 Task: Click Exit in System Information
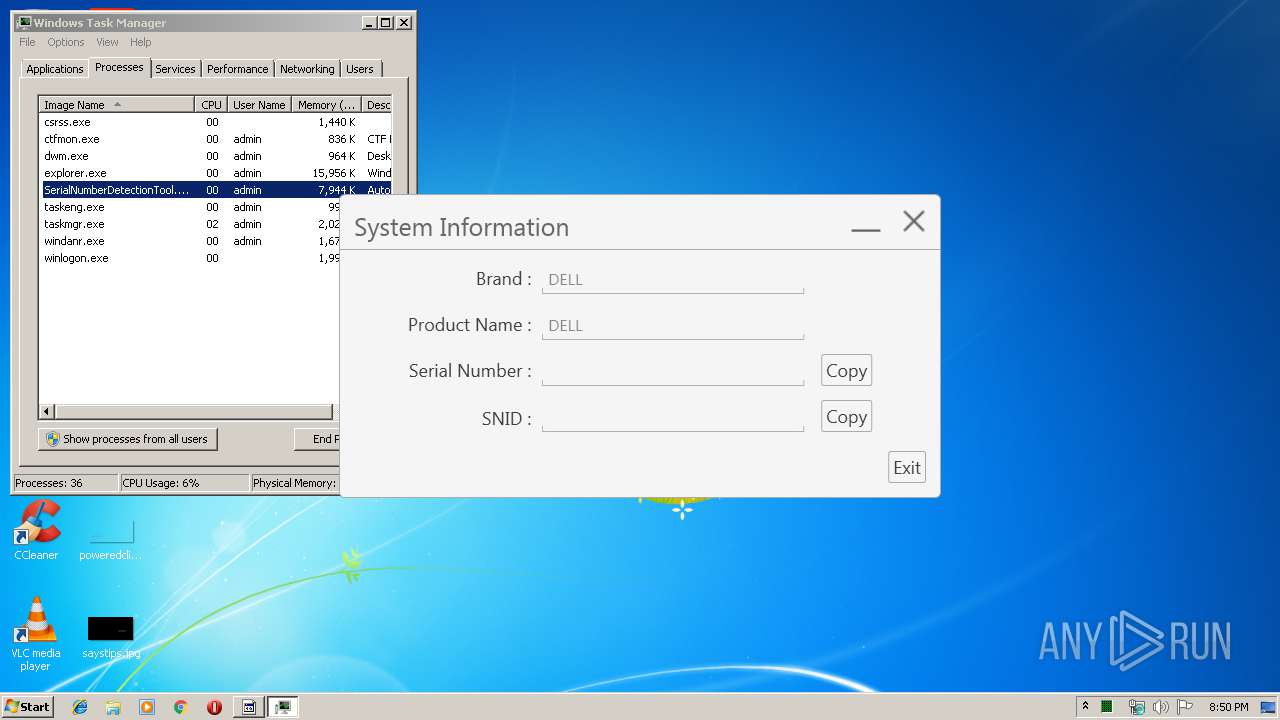coord(907,467)
